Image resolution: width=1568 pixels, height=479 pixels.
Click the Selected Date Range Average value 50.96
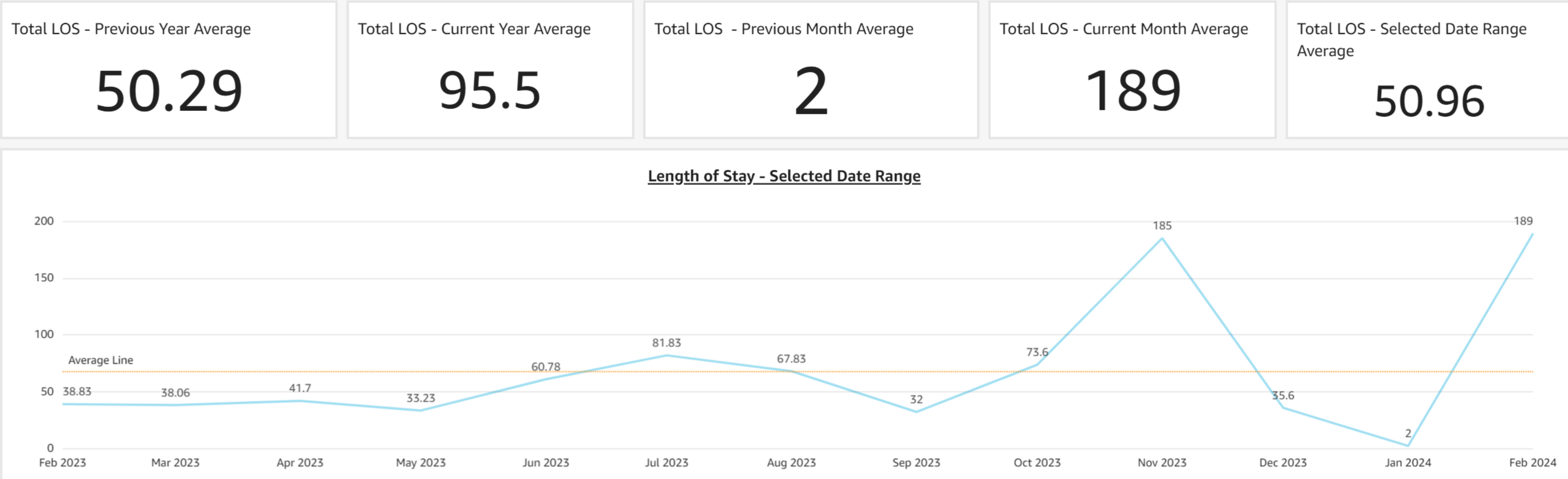pyautogui.click(x=1429, y=101)
